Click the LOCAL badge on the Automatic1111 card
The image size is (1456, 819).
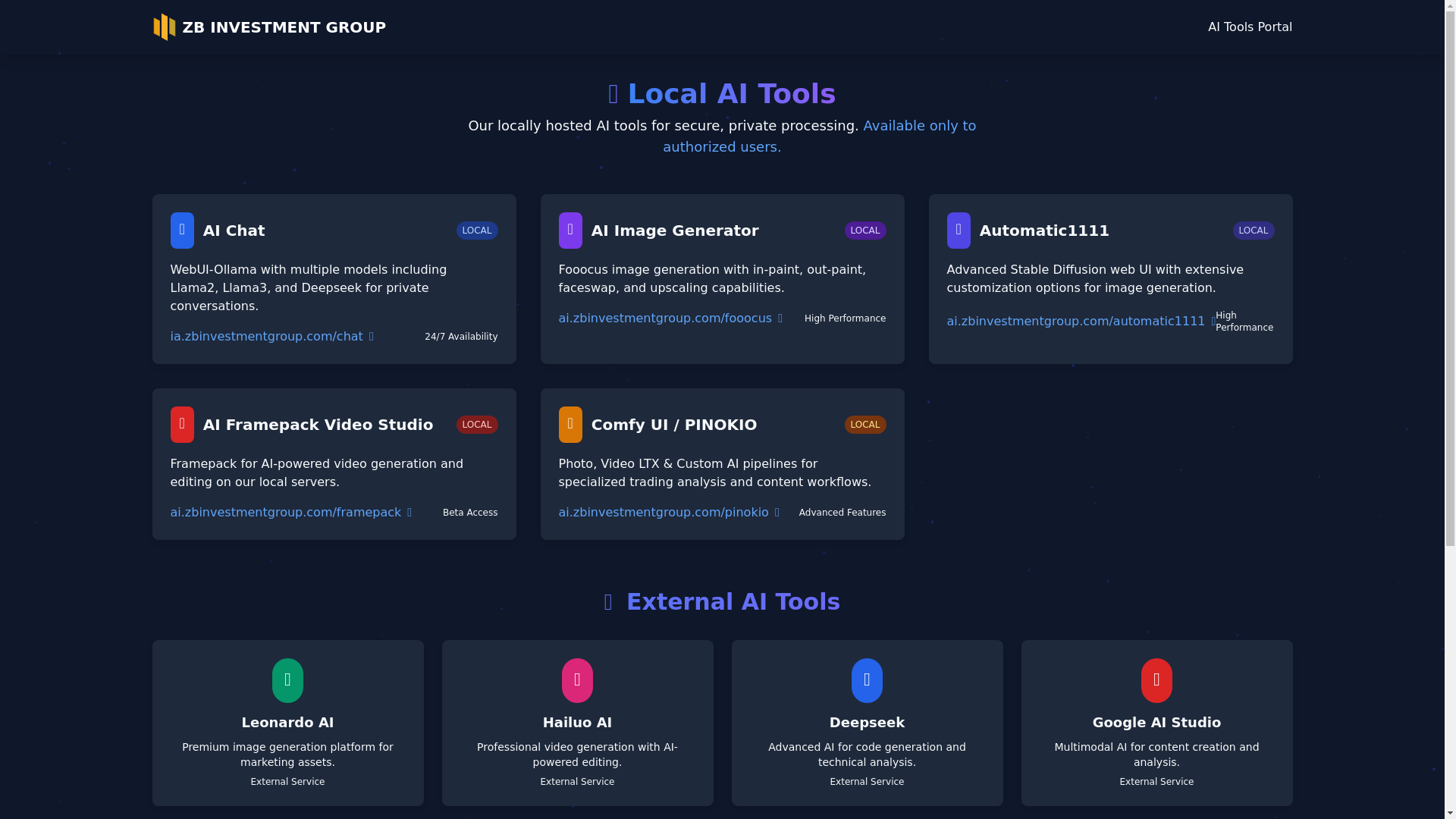(x=1254, y=231)
